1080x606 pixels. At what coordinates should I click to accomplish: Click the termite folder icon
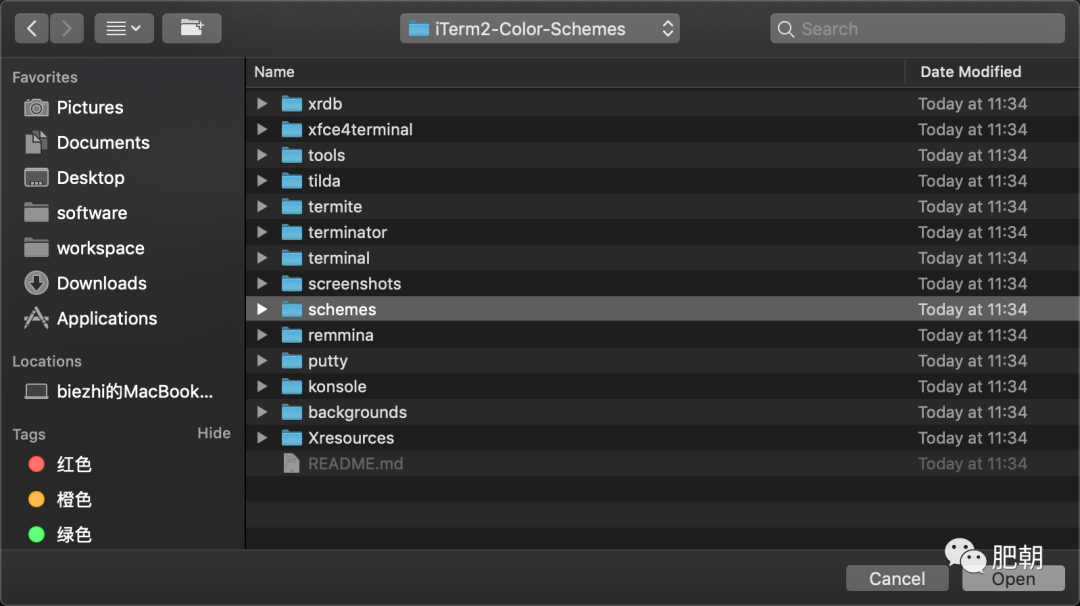click(291, 207)
